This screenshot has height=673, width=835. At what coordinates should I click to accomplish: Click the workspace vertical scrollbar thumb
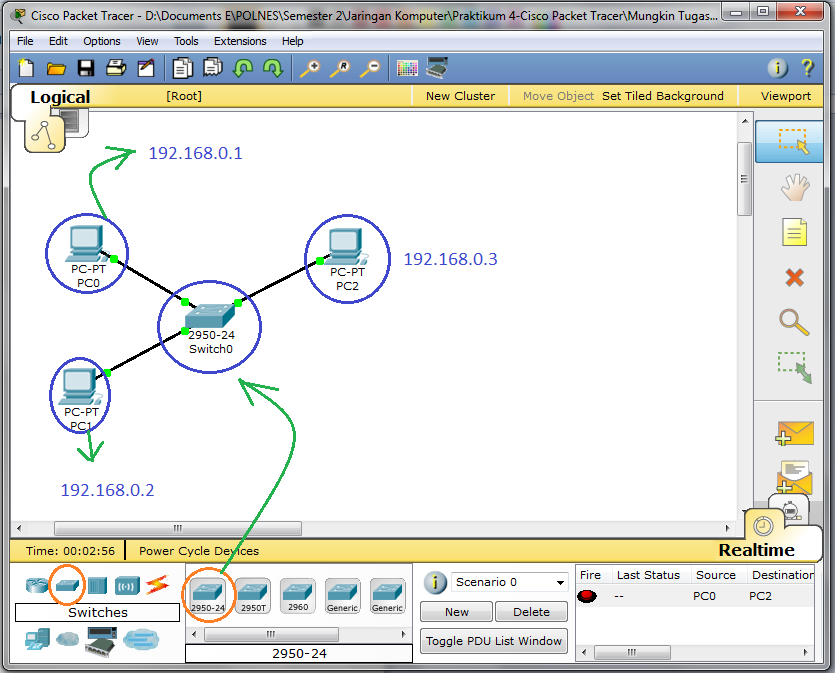click(744, 179)
